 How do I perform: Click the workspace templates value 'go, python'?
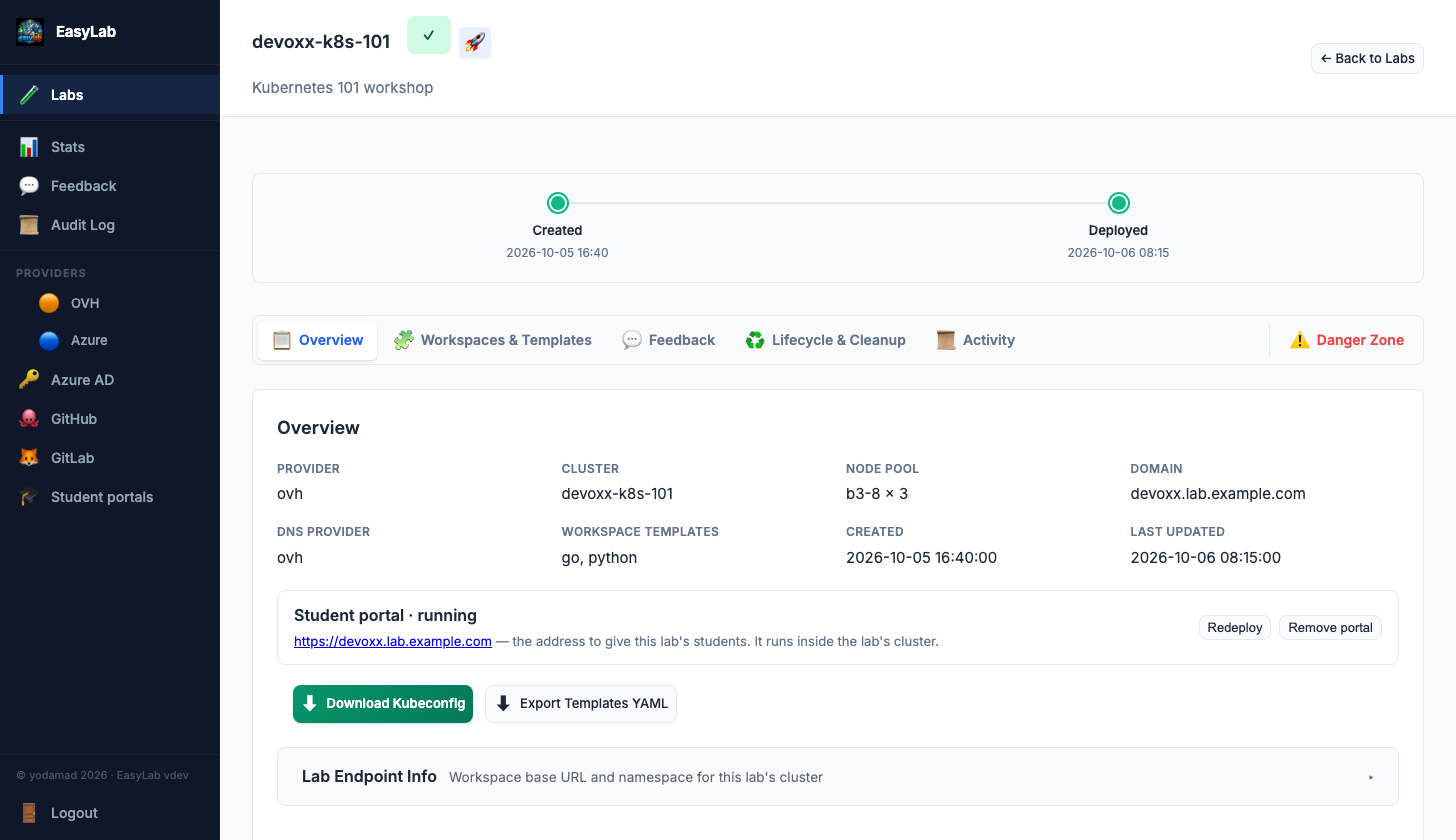pos(599,558)
